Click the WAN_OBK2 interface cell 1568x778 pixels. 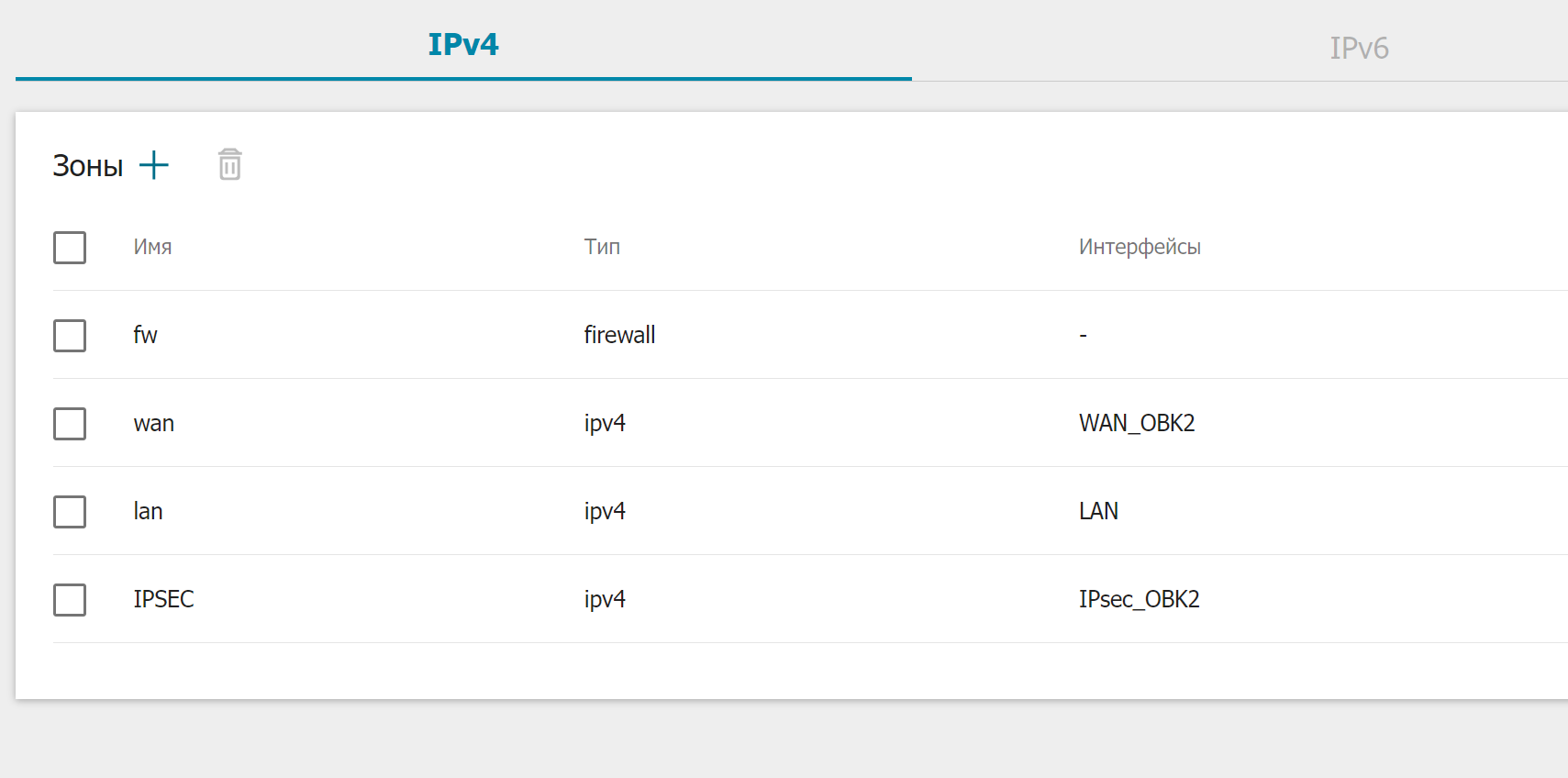coord(1137,423)
